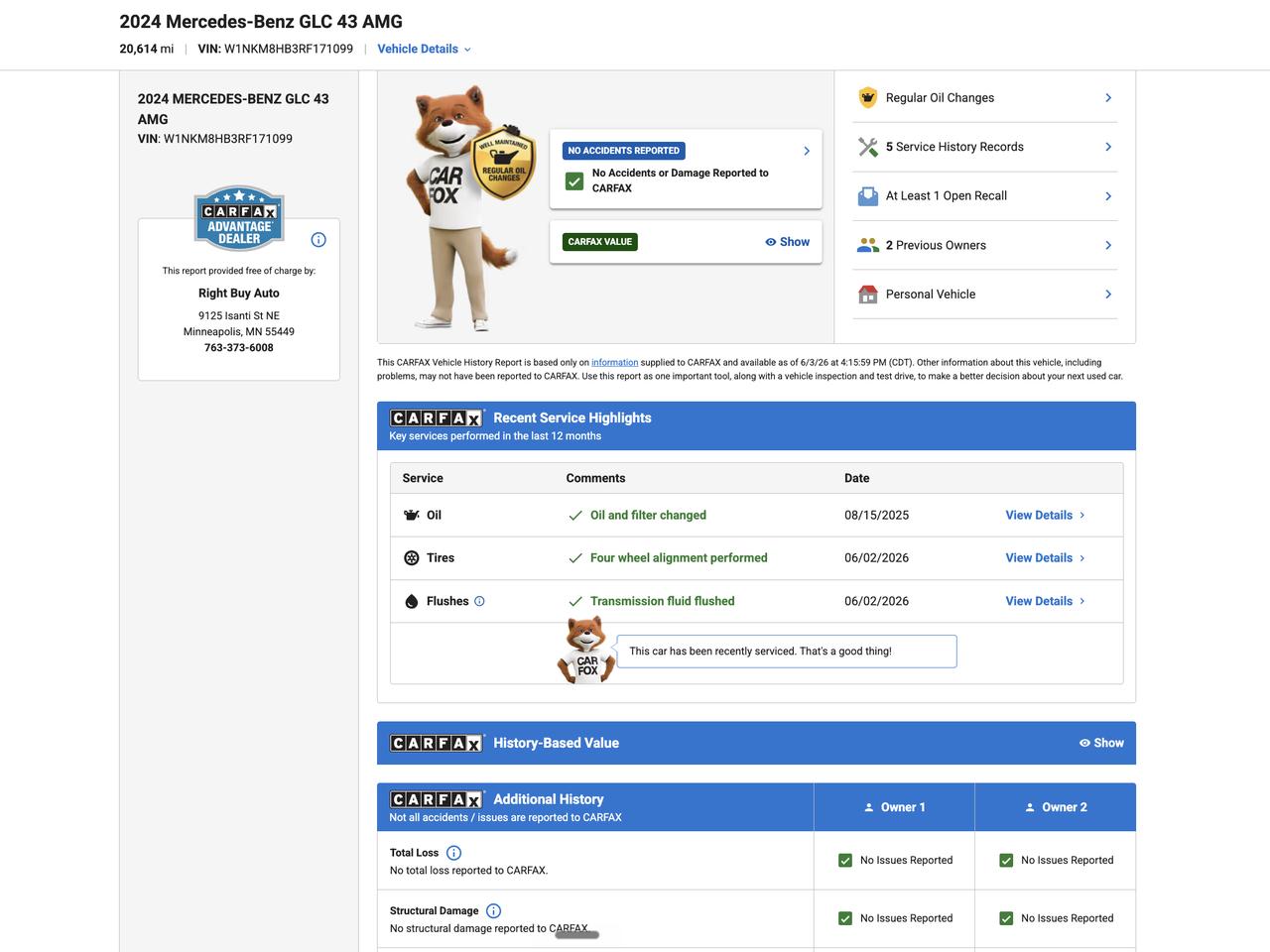Click the Tires wheel icon
Viewport: 1270px width, 952px height.
pyautogui.click(x=412, y=558)
